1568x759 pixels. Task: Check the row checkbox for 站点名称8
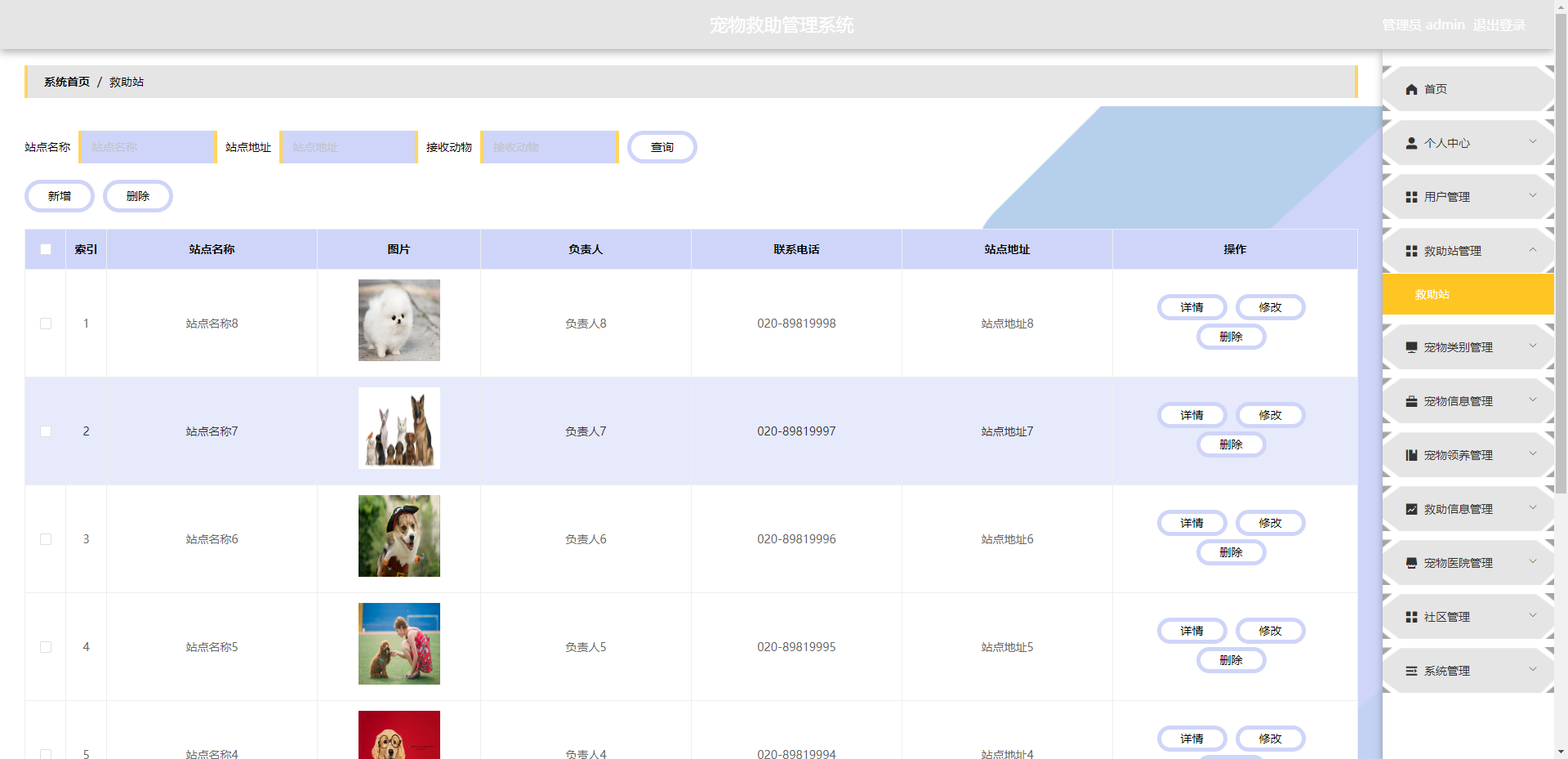pos(45,324)
